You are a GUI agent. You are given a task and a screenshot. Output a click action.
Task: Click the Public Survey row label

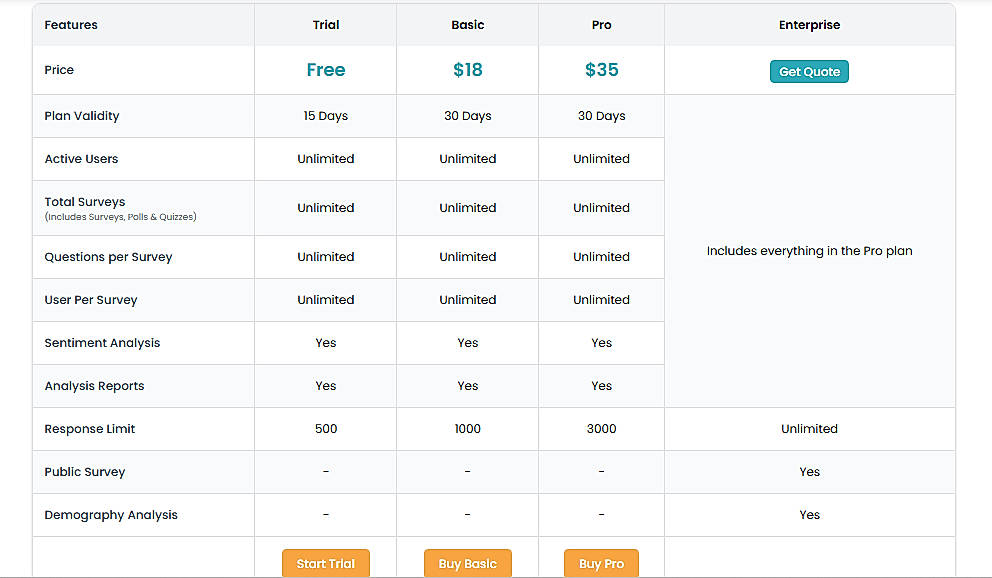(85, 472)
